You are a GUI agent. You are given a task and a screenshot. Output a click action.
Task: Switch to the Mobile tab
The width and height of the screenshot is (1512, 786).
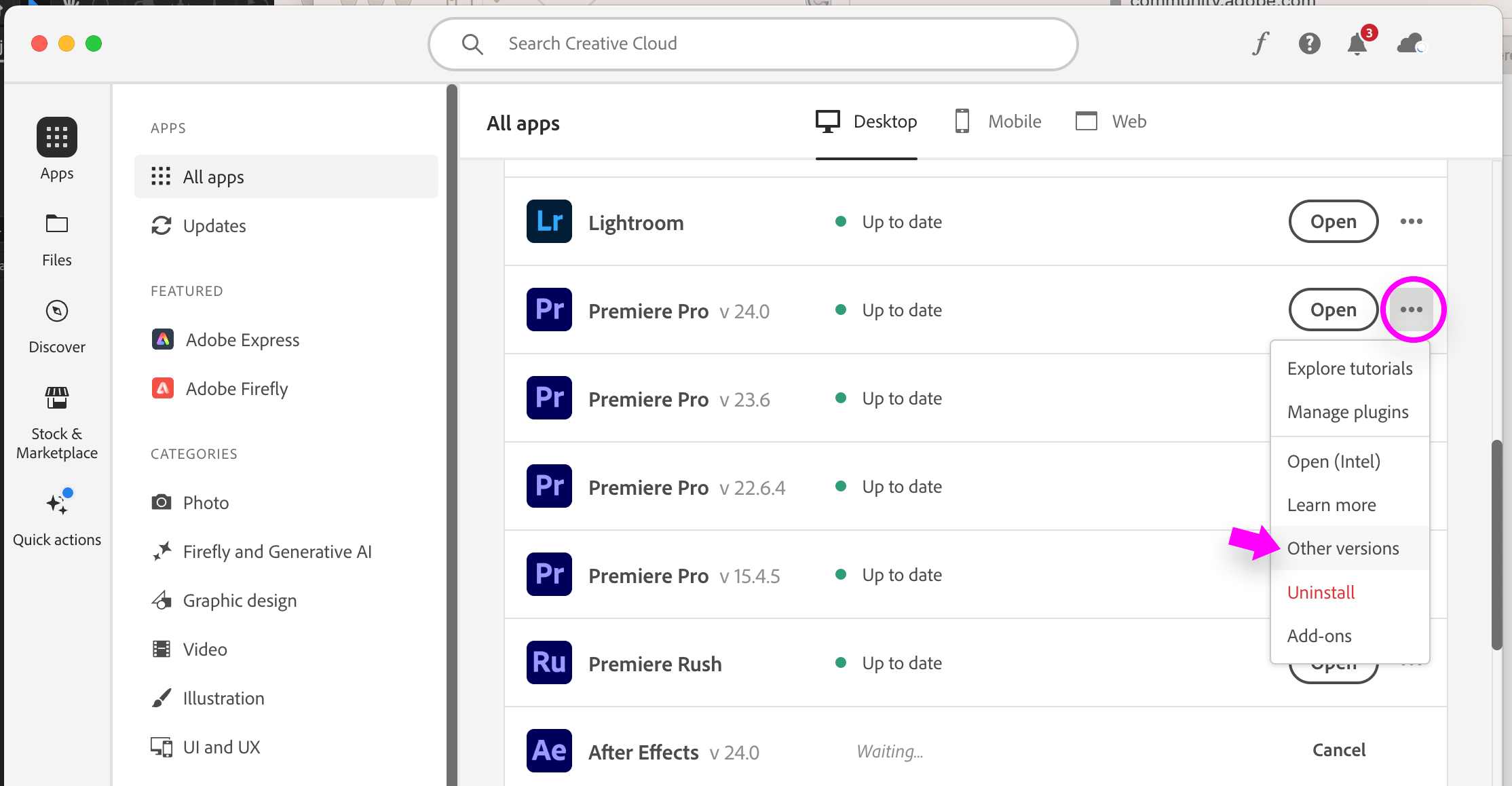(x=997, y=121)
